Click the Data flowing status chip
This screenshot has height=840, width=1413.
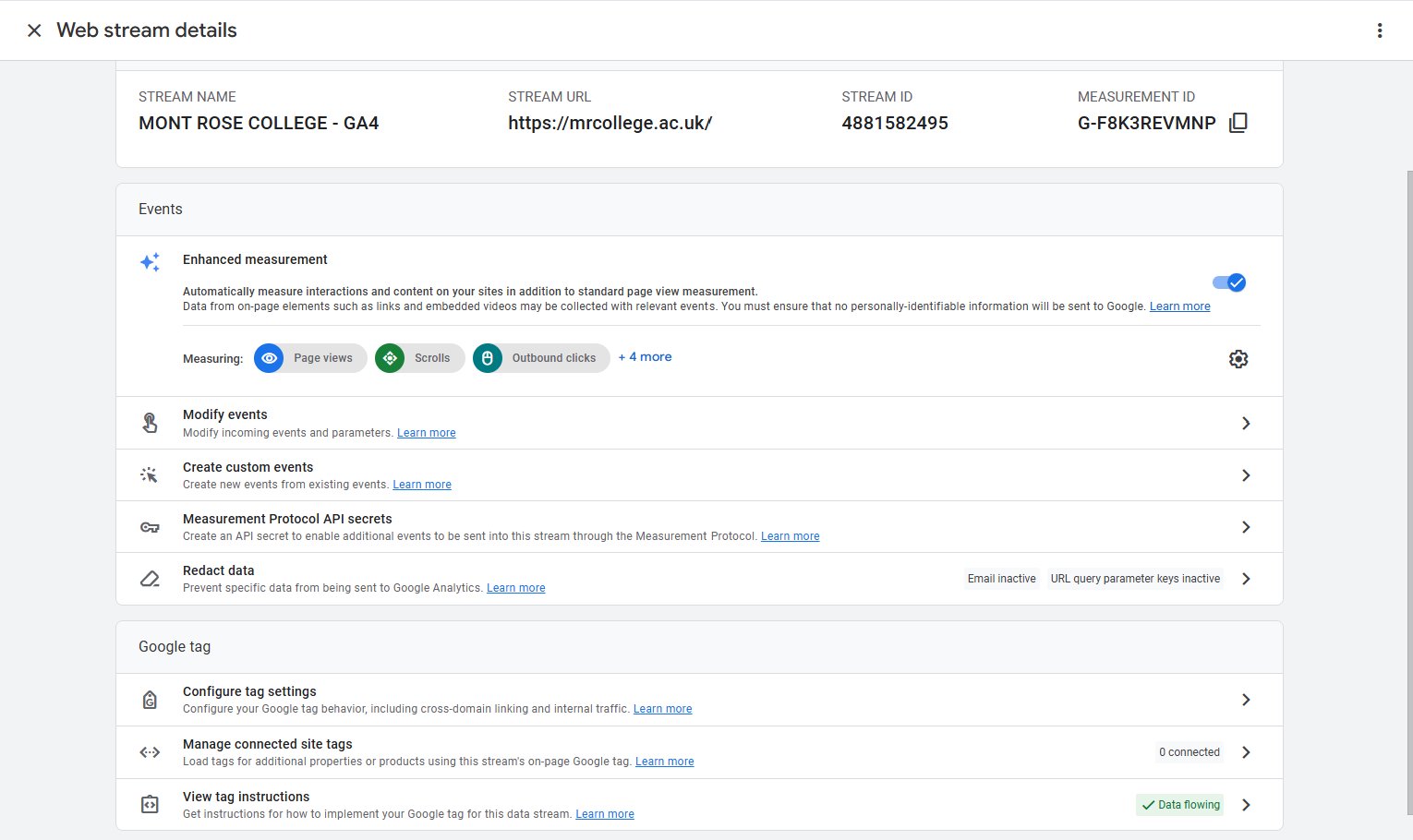(1179, 804)
